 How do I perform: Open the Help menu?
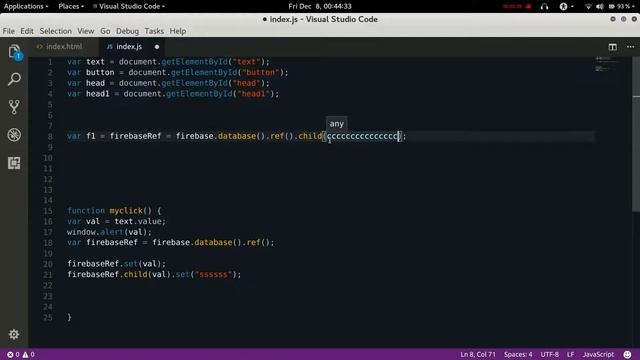click(x=178, y=31)
